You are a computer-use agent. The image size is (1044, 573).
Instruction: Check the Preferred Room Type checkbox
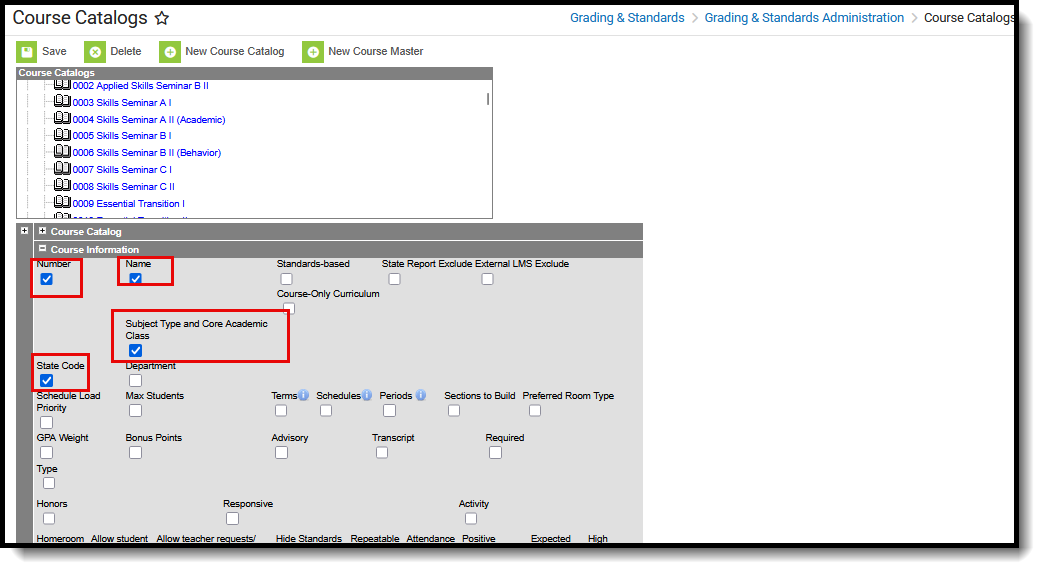(x=535, y=411)
